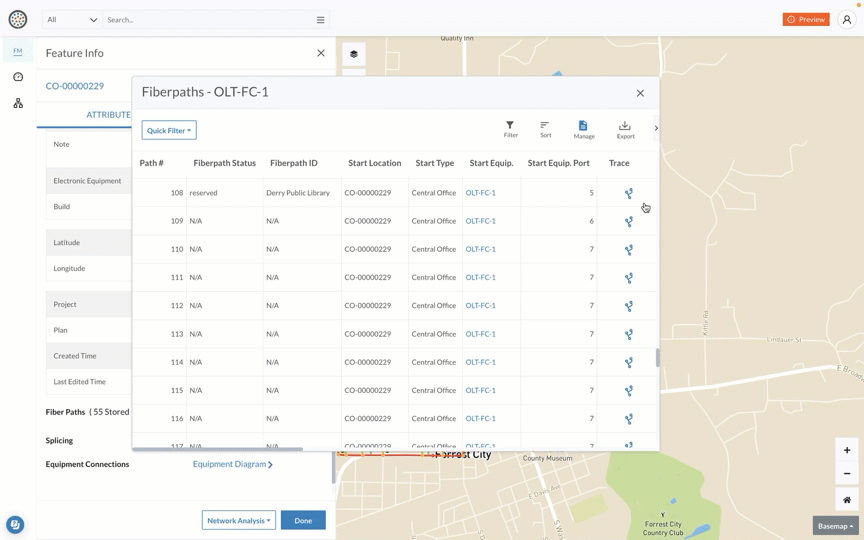The image size is (864, 540).
Task: Open the All search category dropdown
Action: pos(72,20)
